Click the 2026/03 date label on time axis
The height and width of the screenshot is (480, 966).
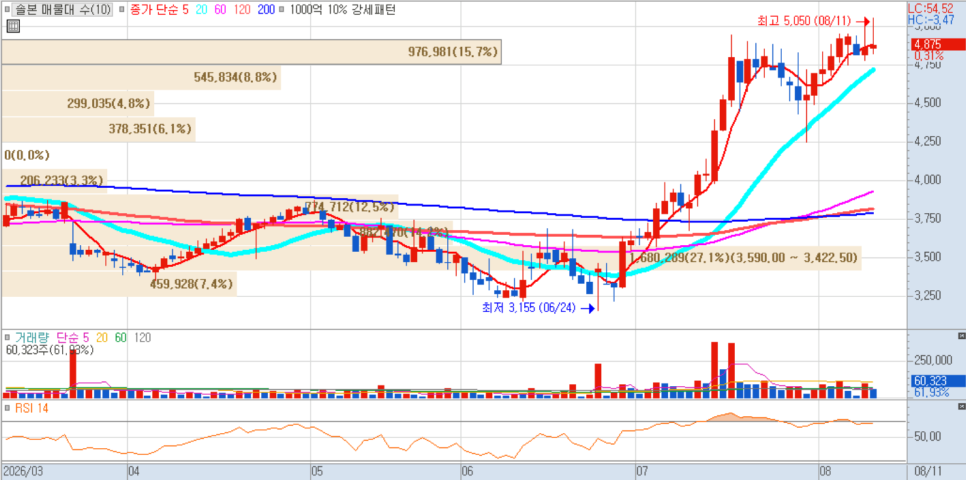pos(21,471)
